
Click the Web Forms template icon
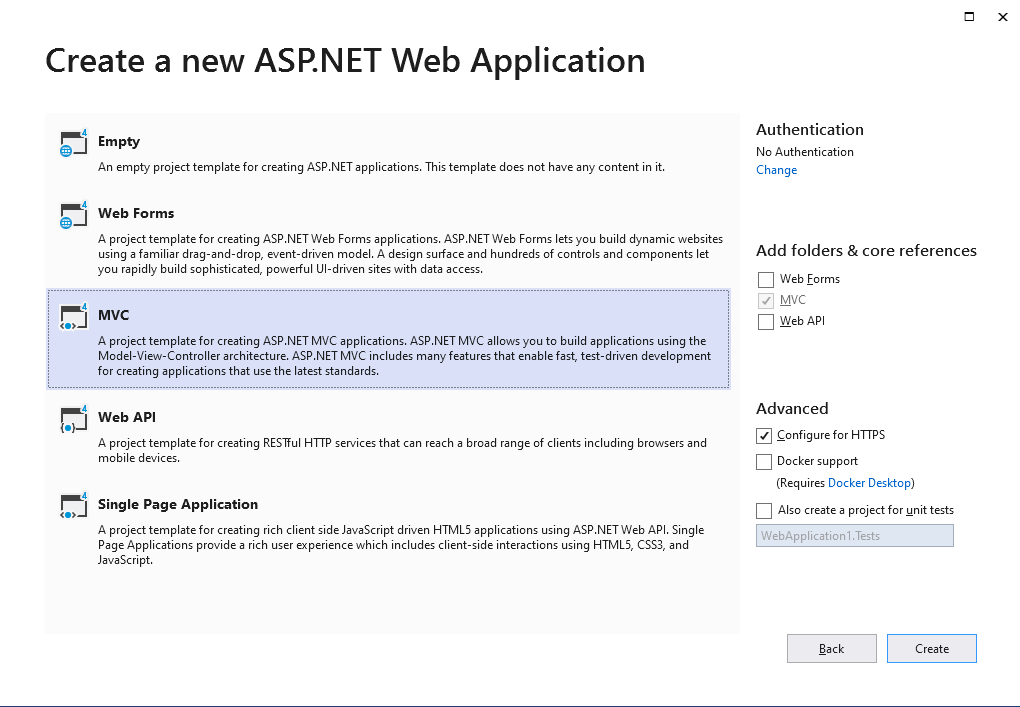(x=72, y=216)
